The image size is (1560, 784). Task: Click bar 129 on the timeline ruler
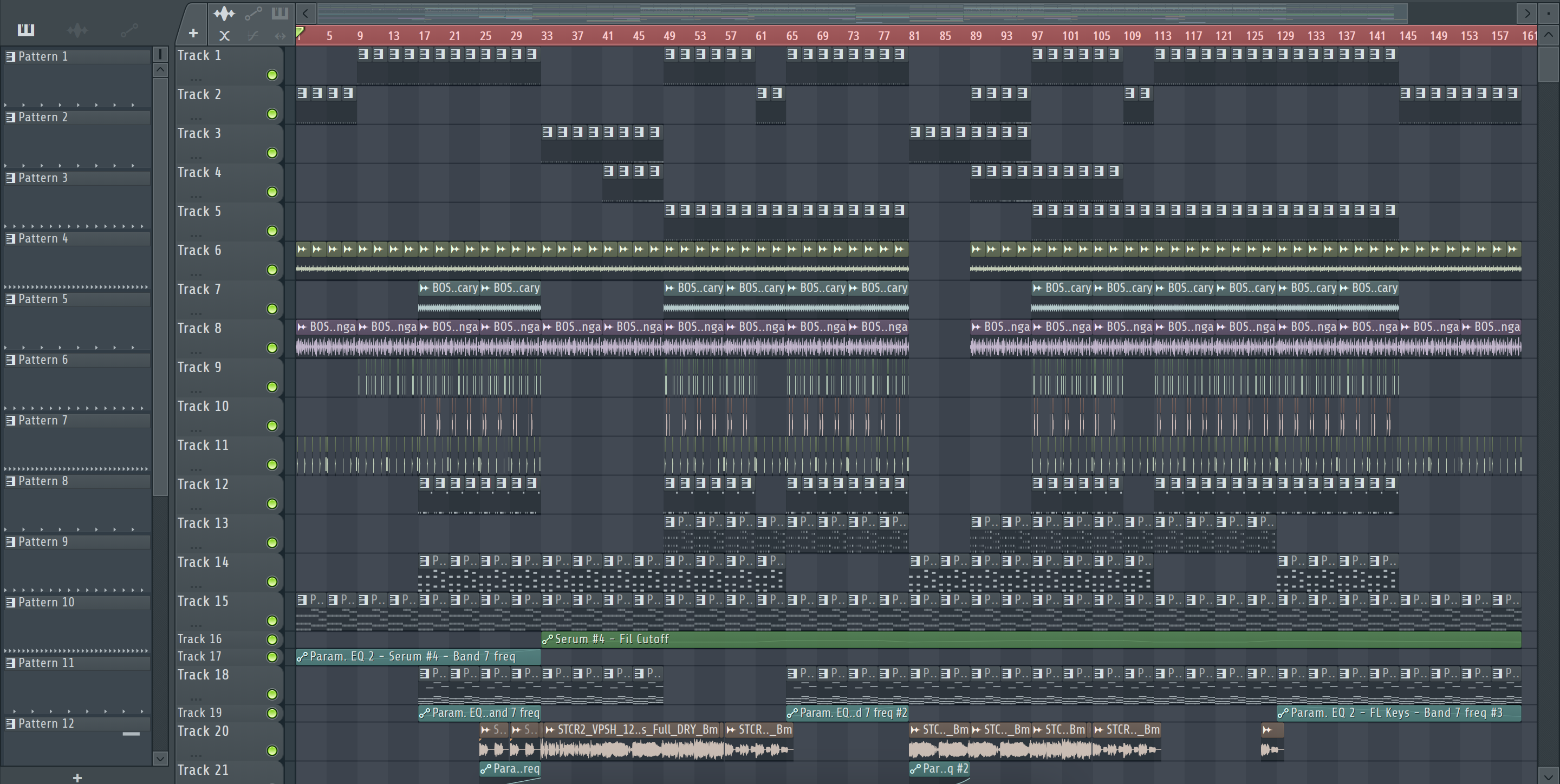click(1285, 36)
